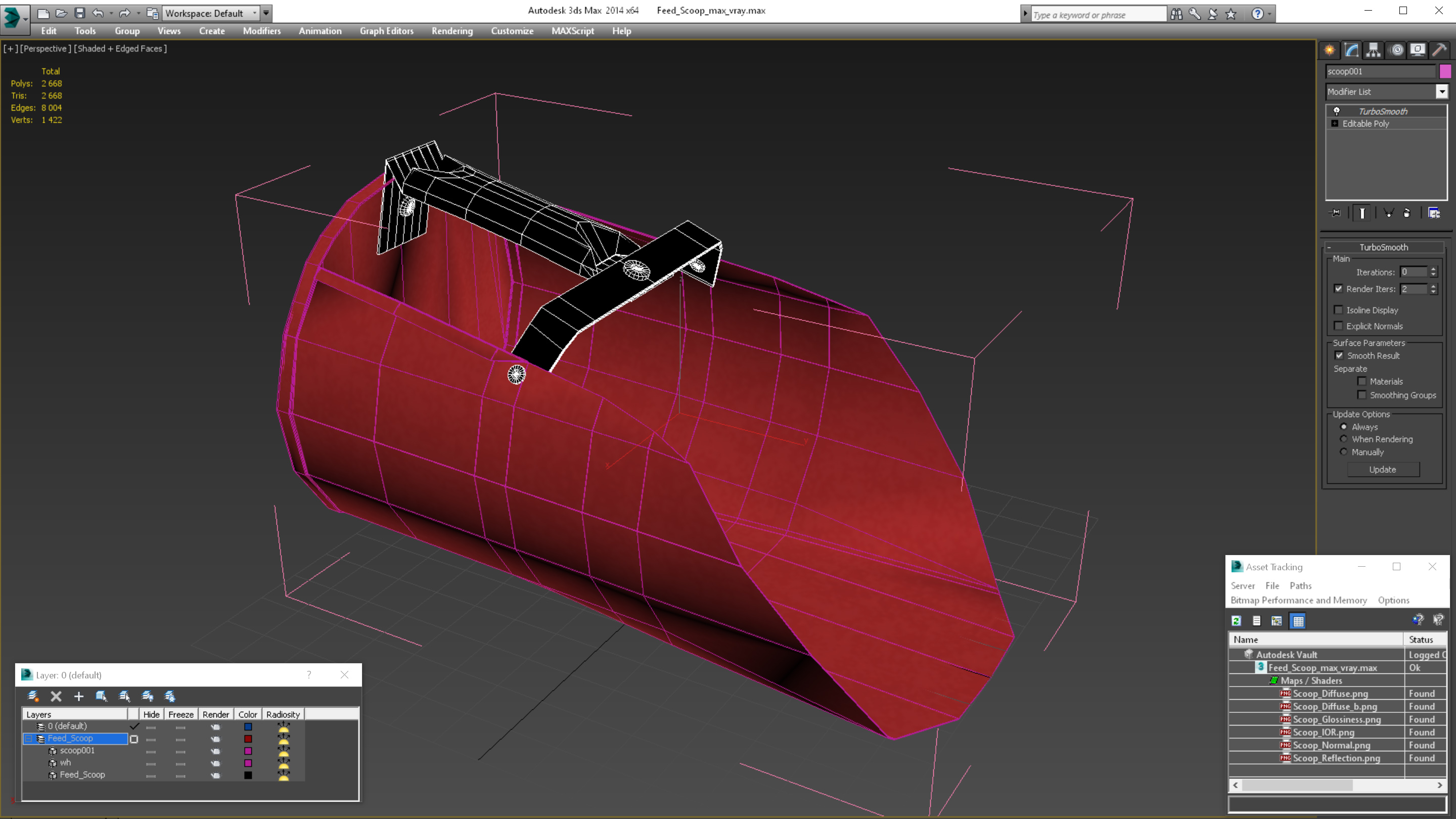Click the object name field scoop001
The image size is (1456, 819).
[1381, 71]
